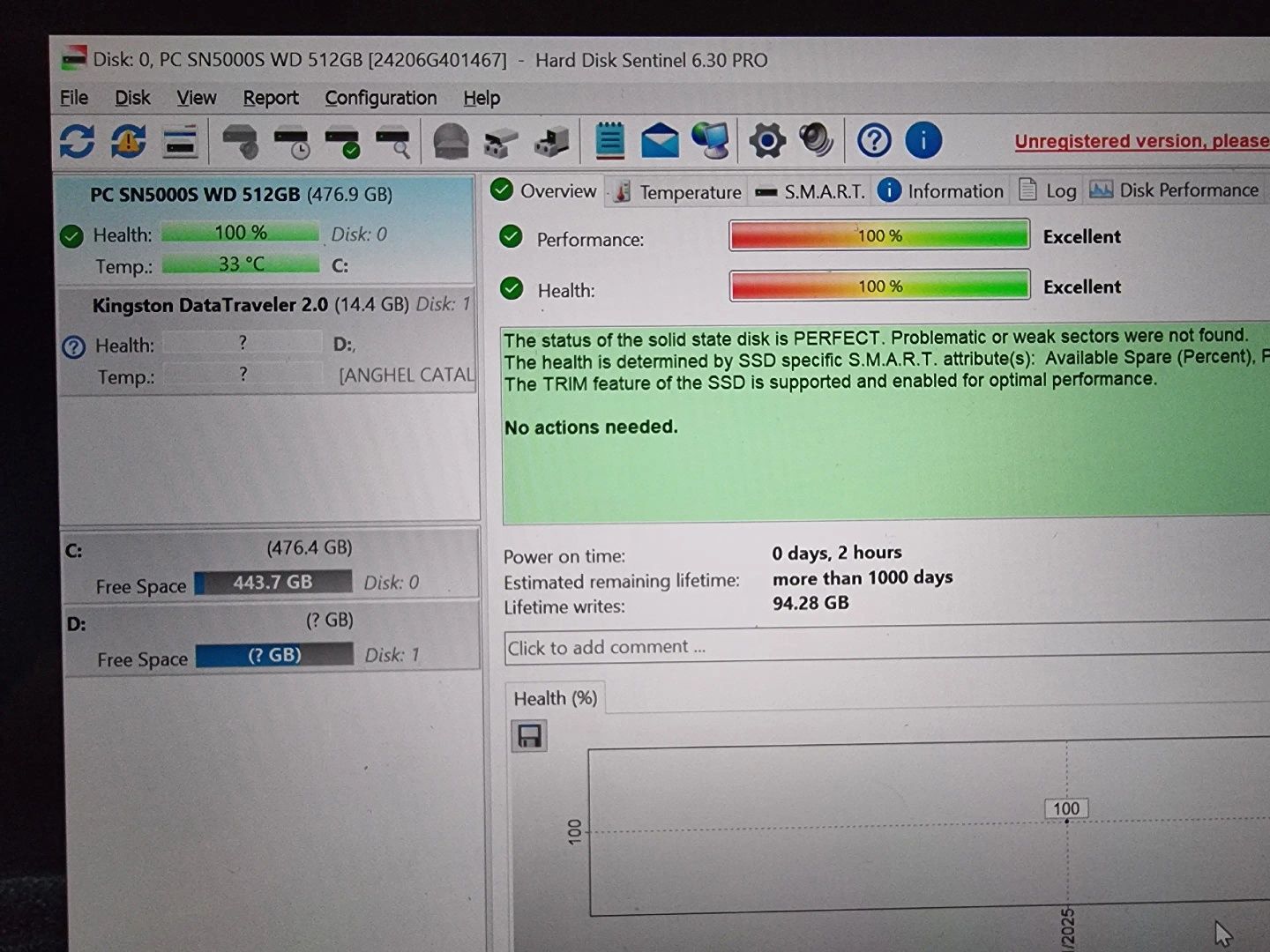
Task: Click the '0 days, 2 hours' power on value
Action: point(837,553)
